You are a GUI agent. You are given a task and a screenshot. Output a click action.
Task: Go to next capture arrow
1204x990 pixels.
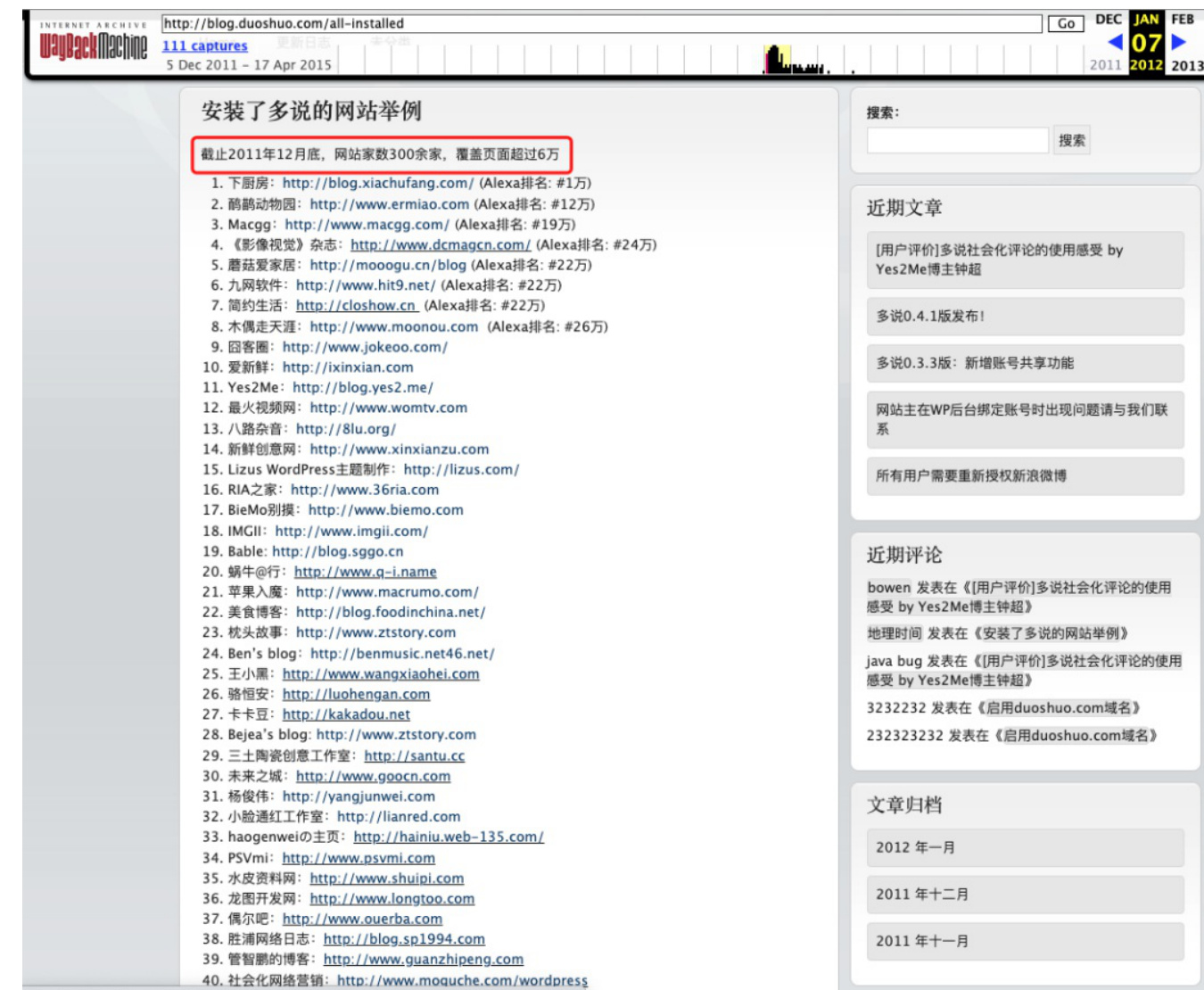(1178, 41)
